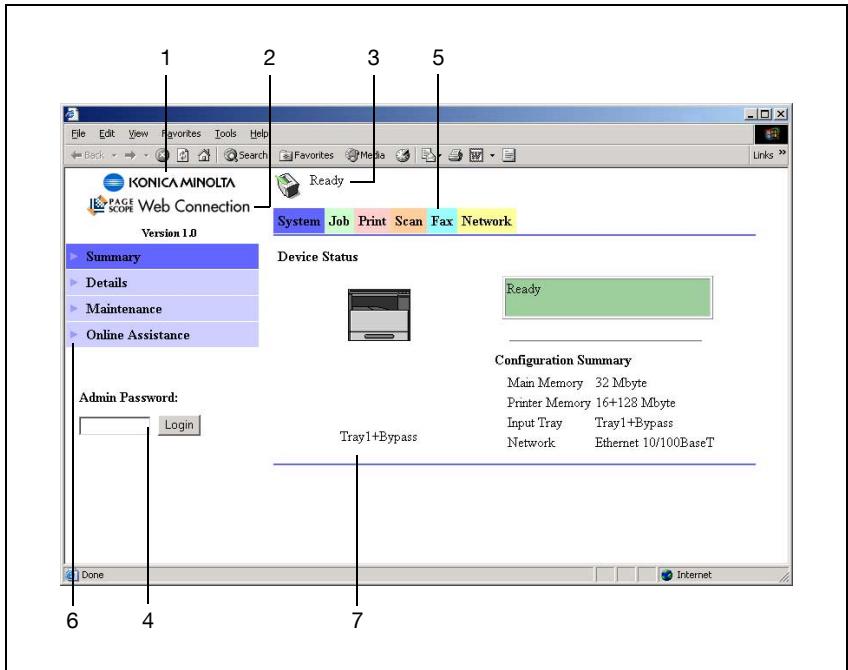
Task: Click the Edit with Word icon
Action: click(476, 156)
